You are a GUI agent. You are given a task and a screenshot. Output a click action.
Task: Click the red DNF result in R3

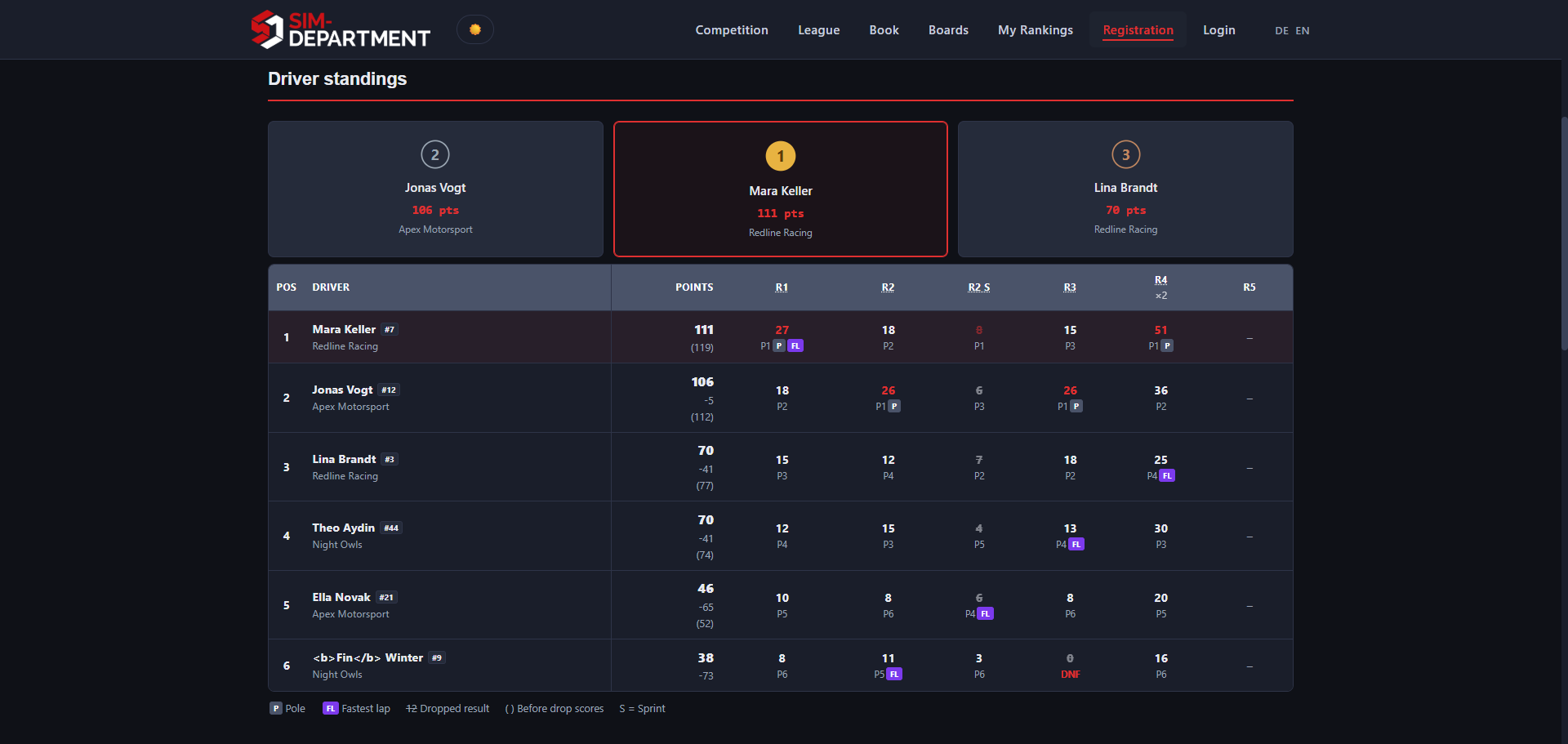point(1070,675)
